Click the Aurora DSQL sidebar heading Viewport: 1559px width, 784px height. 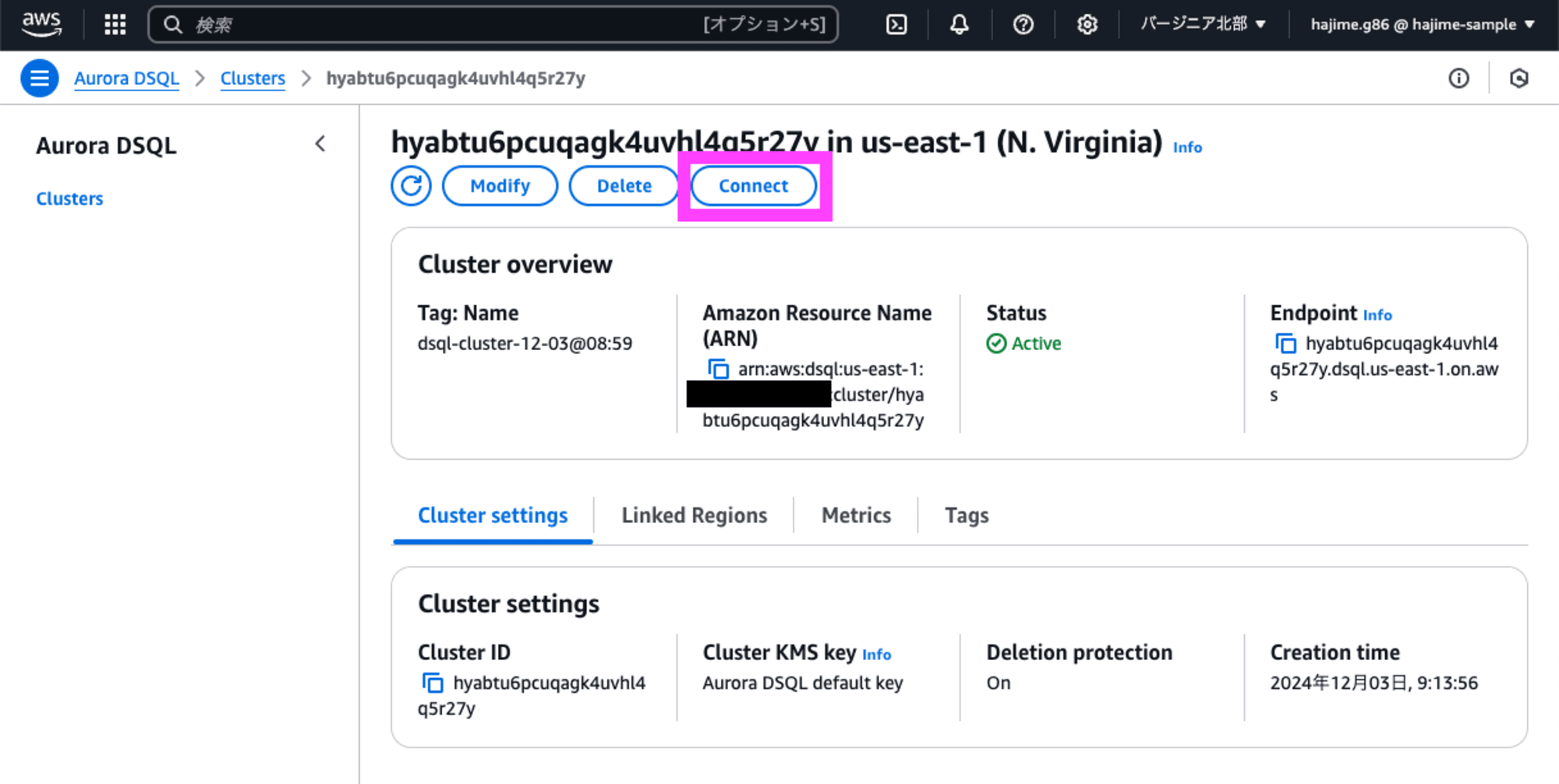[x=106, y=146]
